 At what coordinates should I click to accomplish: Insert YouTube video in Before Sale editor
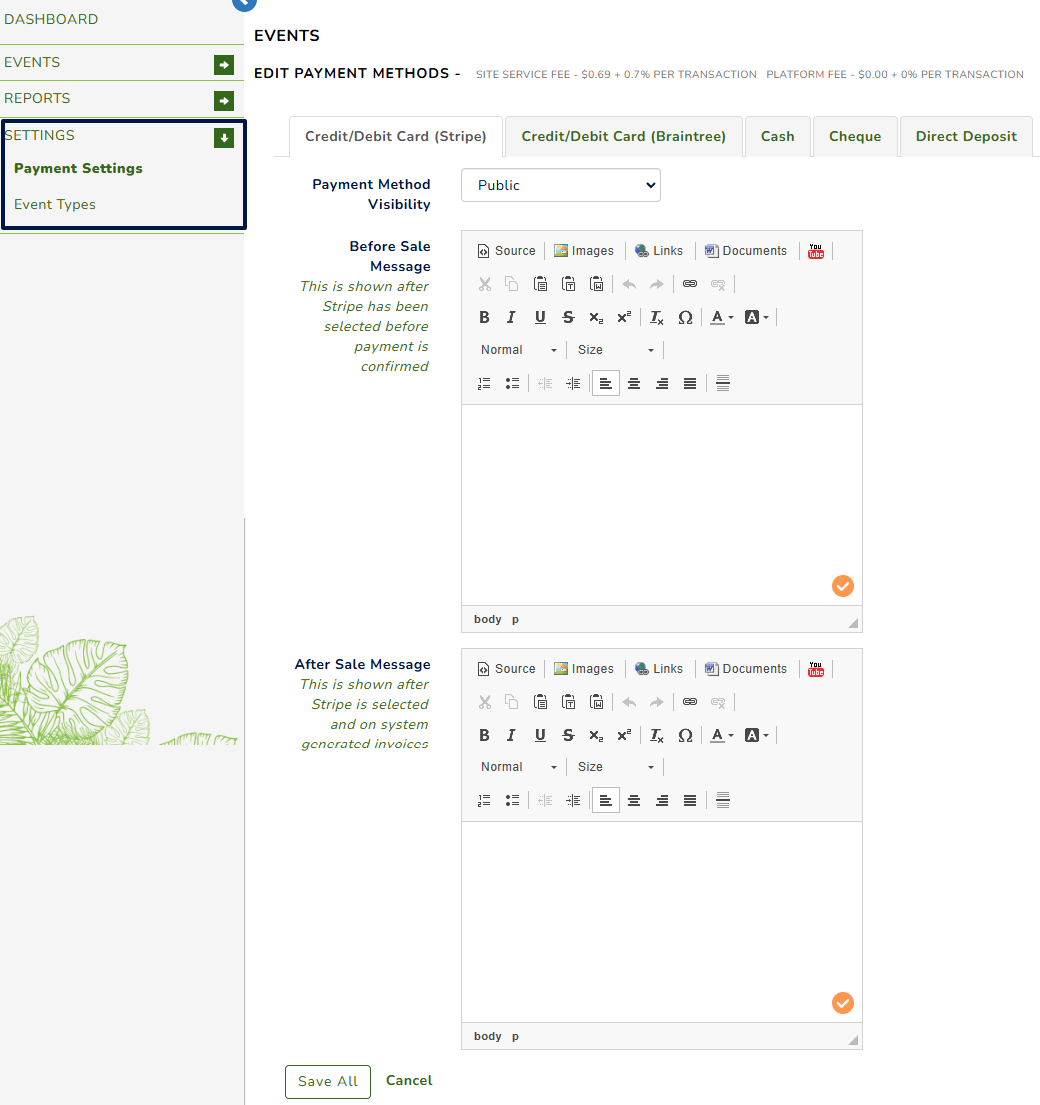(816, 251)
